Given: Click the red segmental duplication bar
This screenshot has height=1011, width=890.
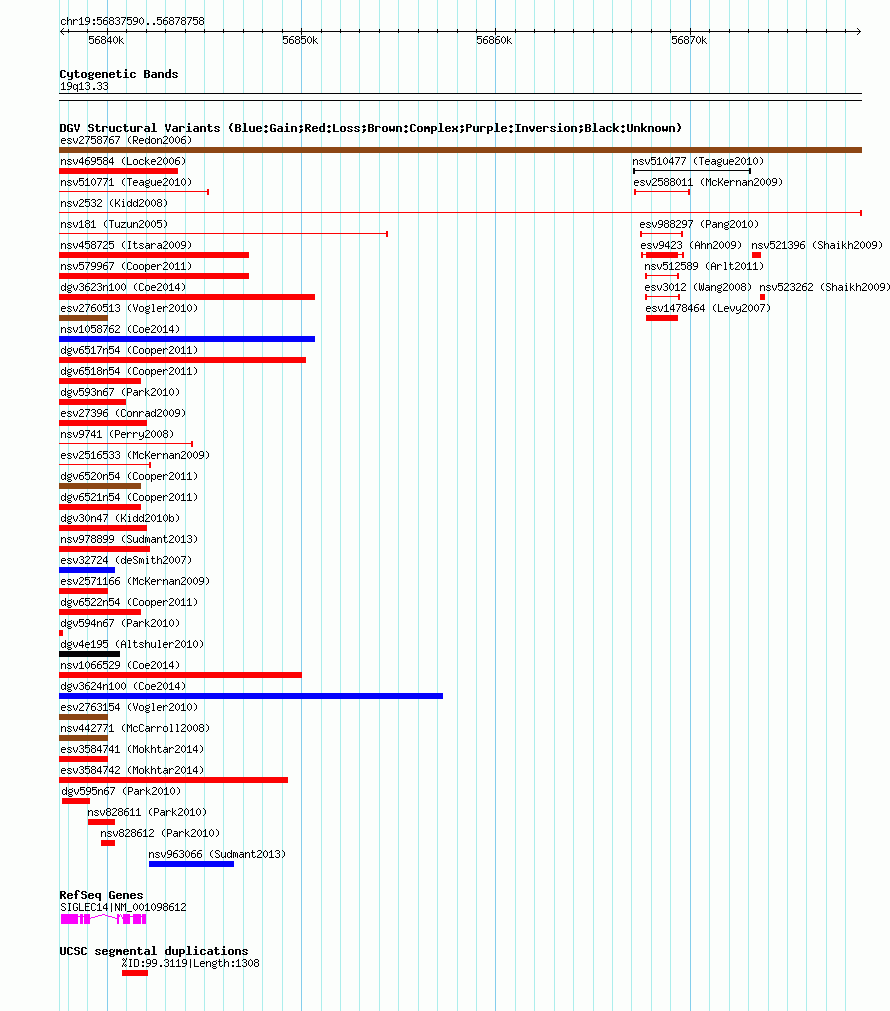Looking at the screenshot, I should coord(135,973).
